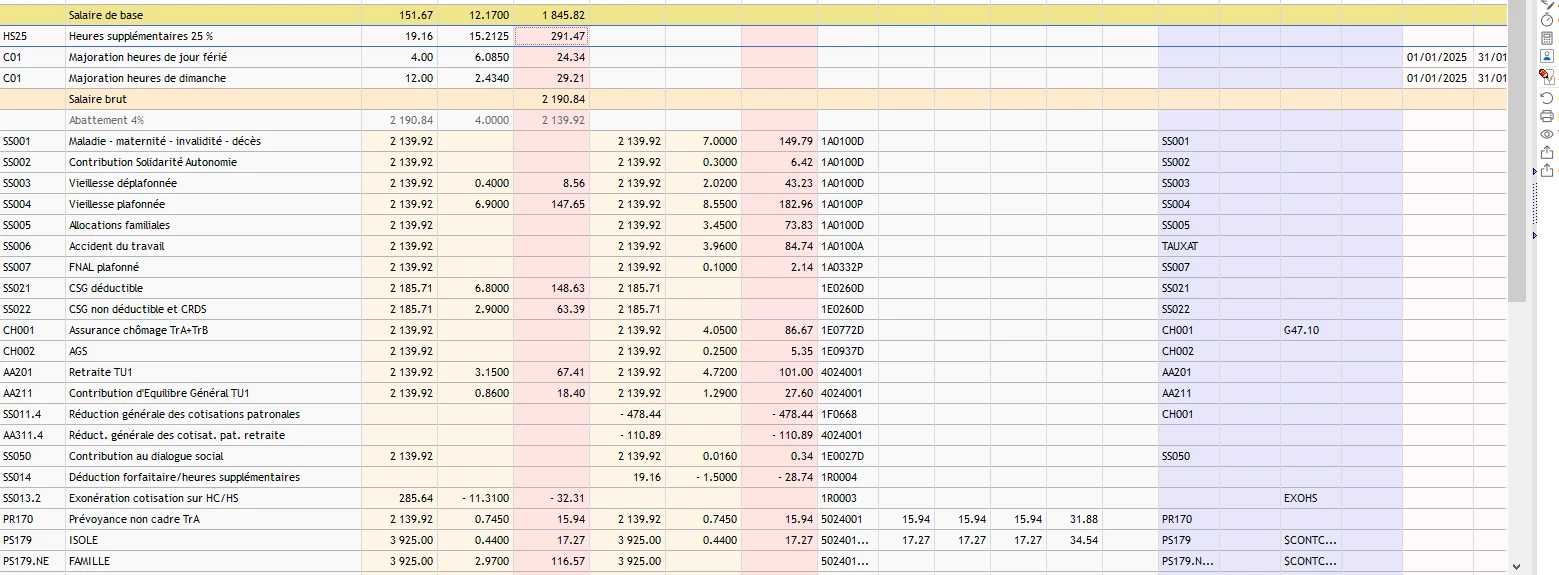
Task: Click the stopwatch icon in right toolbar
Action: coord(1547,20)
